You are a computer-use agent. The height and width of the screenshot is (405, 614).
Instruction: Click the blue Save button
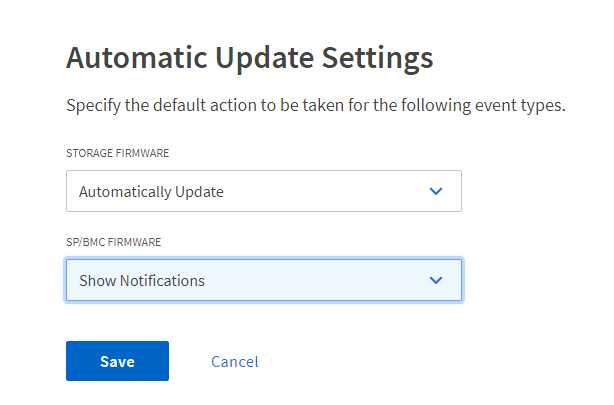(x=117, y=361)
